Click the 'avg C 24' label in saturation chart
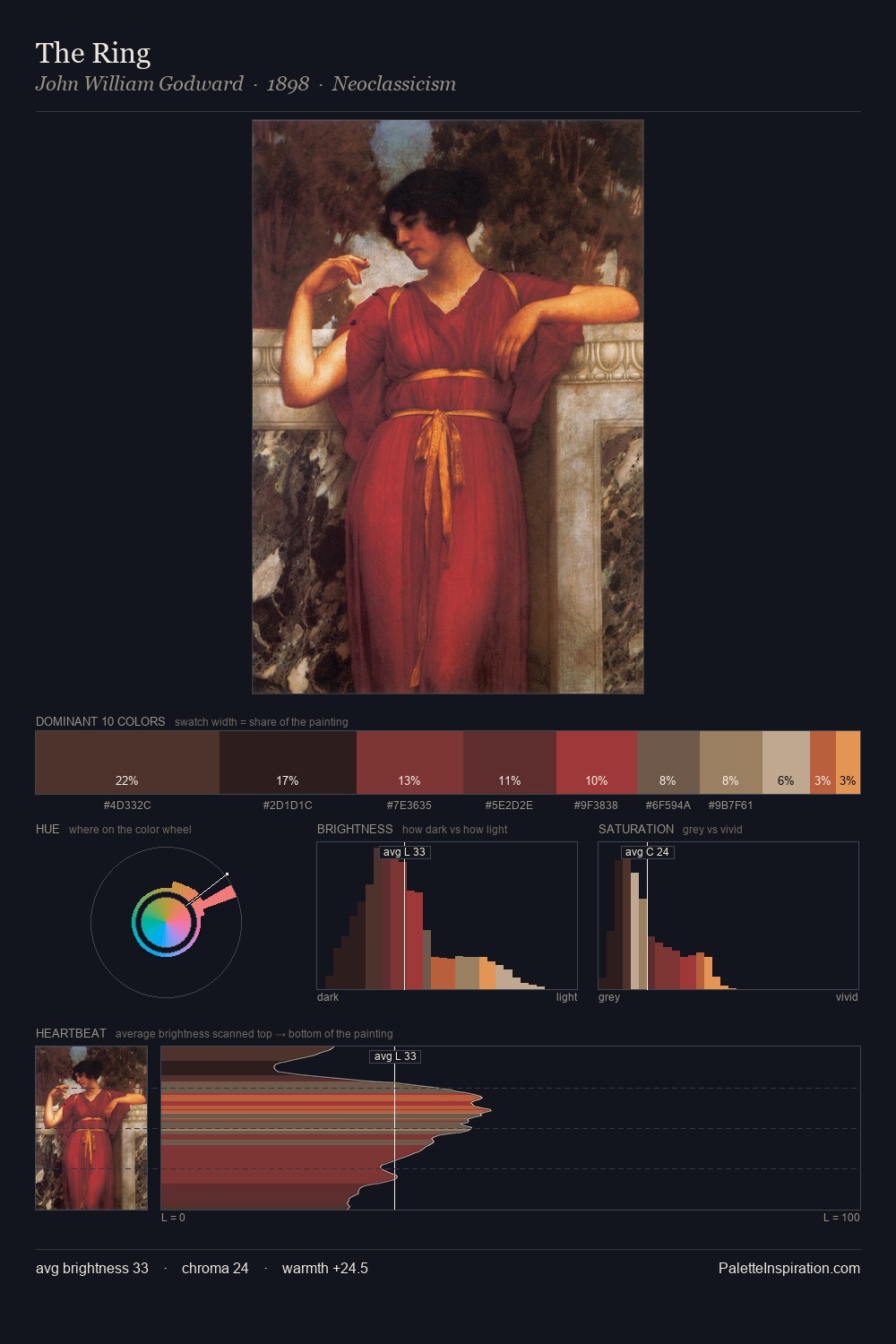This screenshot has height=1344, width=896. [x=647, y=852]
